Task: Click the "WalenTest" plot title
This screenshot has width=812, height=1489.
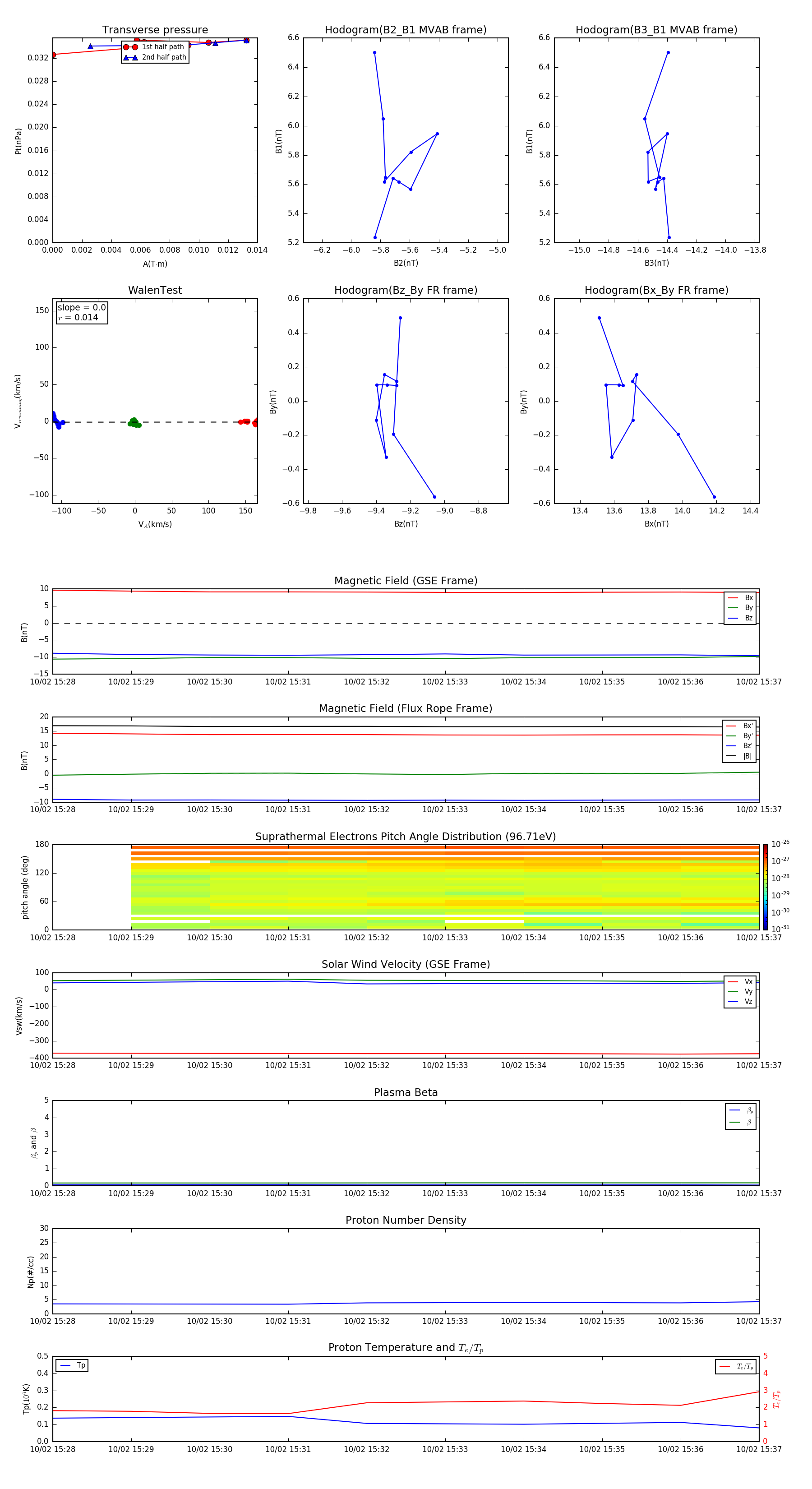Action: pyautogui.click(x=155, y=290)
